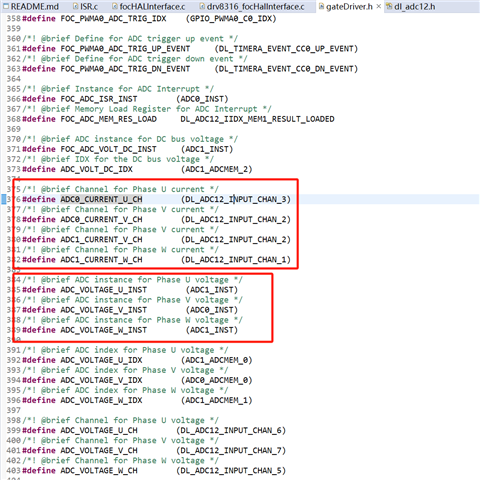Click the ADC_VOLTAGE_U_IDX macro name

[101, 360]
